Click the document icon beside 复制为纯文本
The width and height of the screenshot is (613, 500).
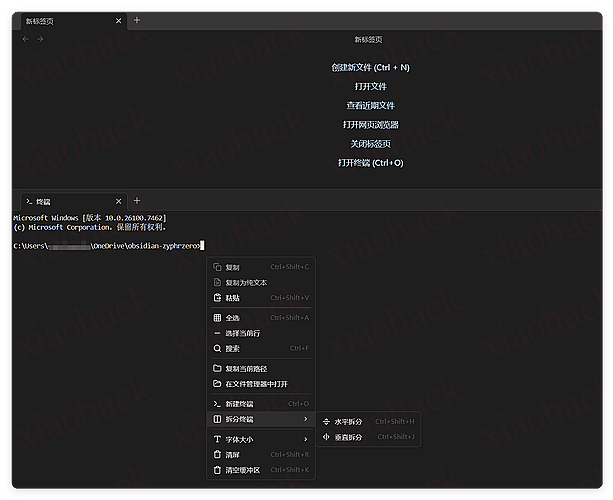point(217,282)
